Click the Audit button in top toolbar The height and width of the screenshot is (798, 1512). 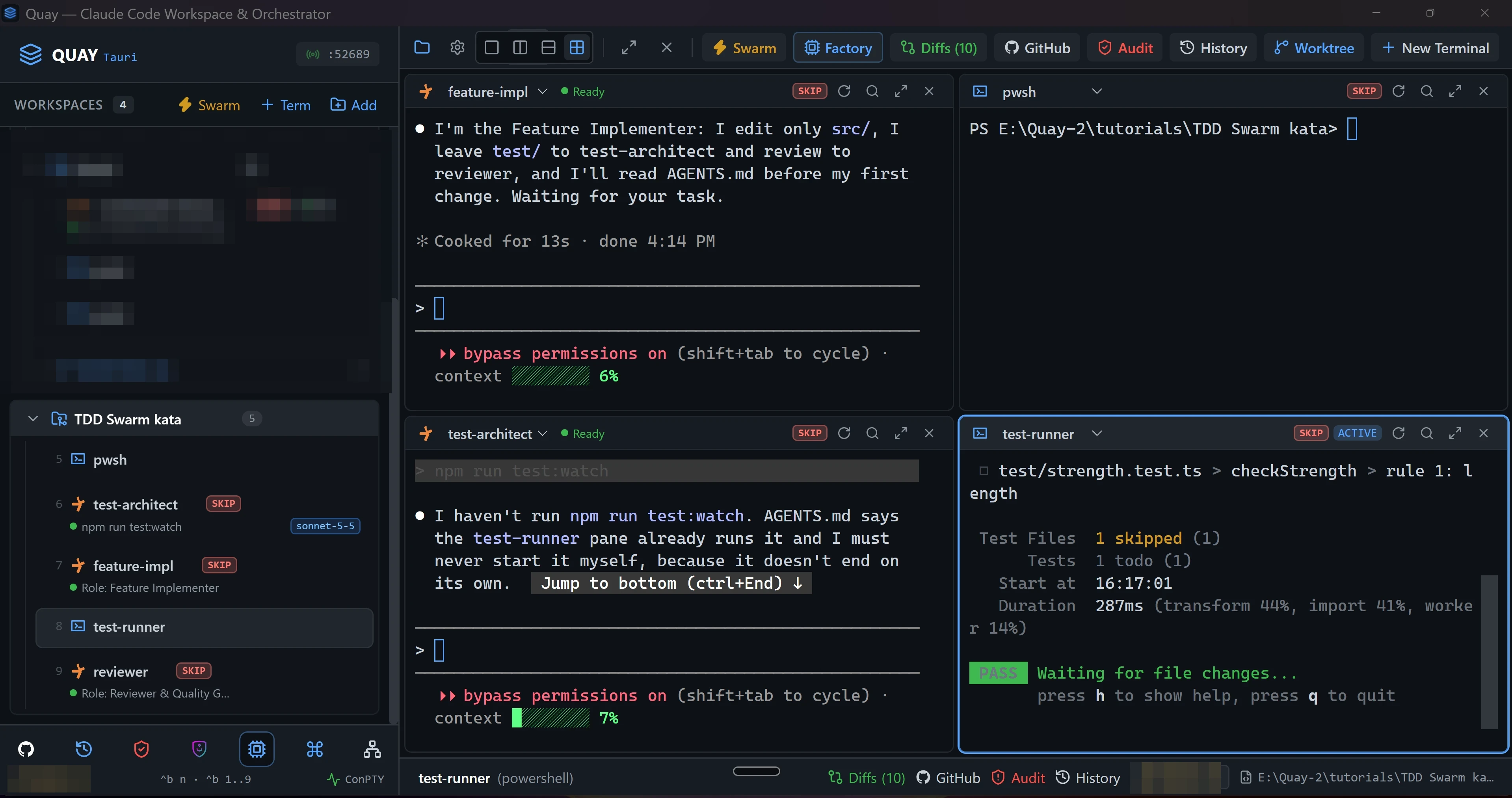point(1125,48)
